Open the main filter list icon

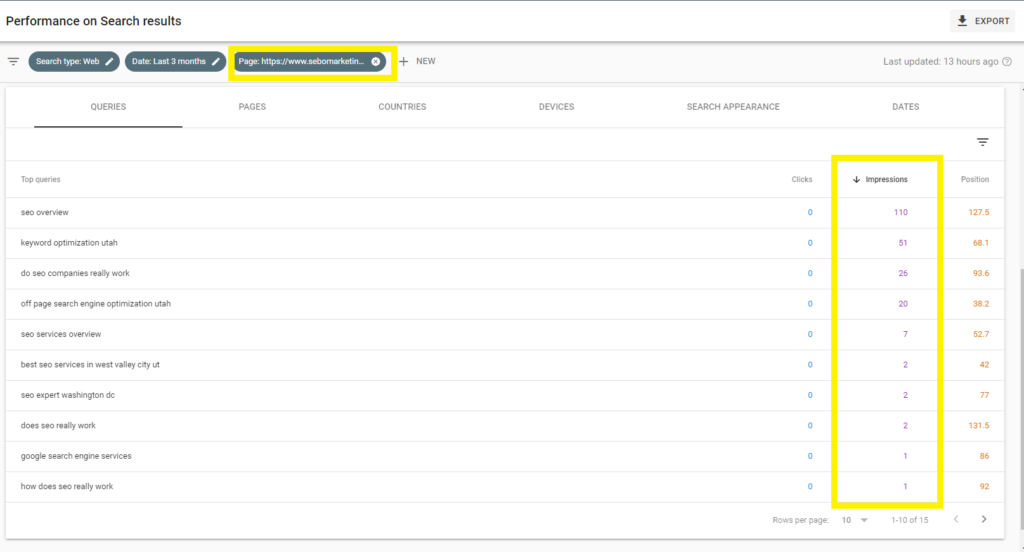tap(13, 61)
